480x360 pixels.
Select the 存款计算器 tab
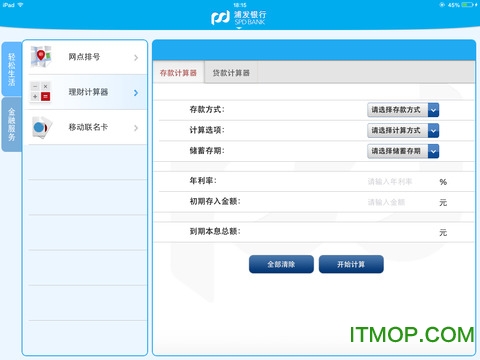178,72
